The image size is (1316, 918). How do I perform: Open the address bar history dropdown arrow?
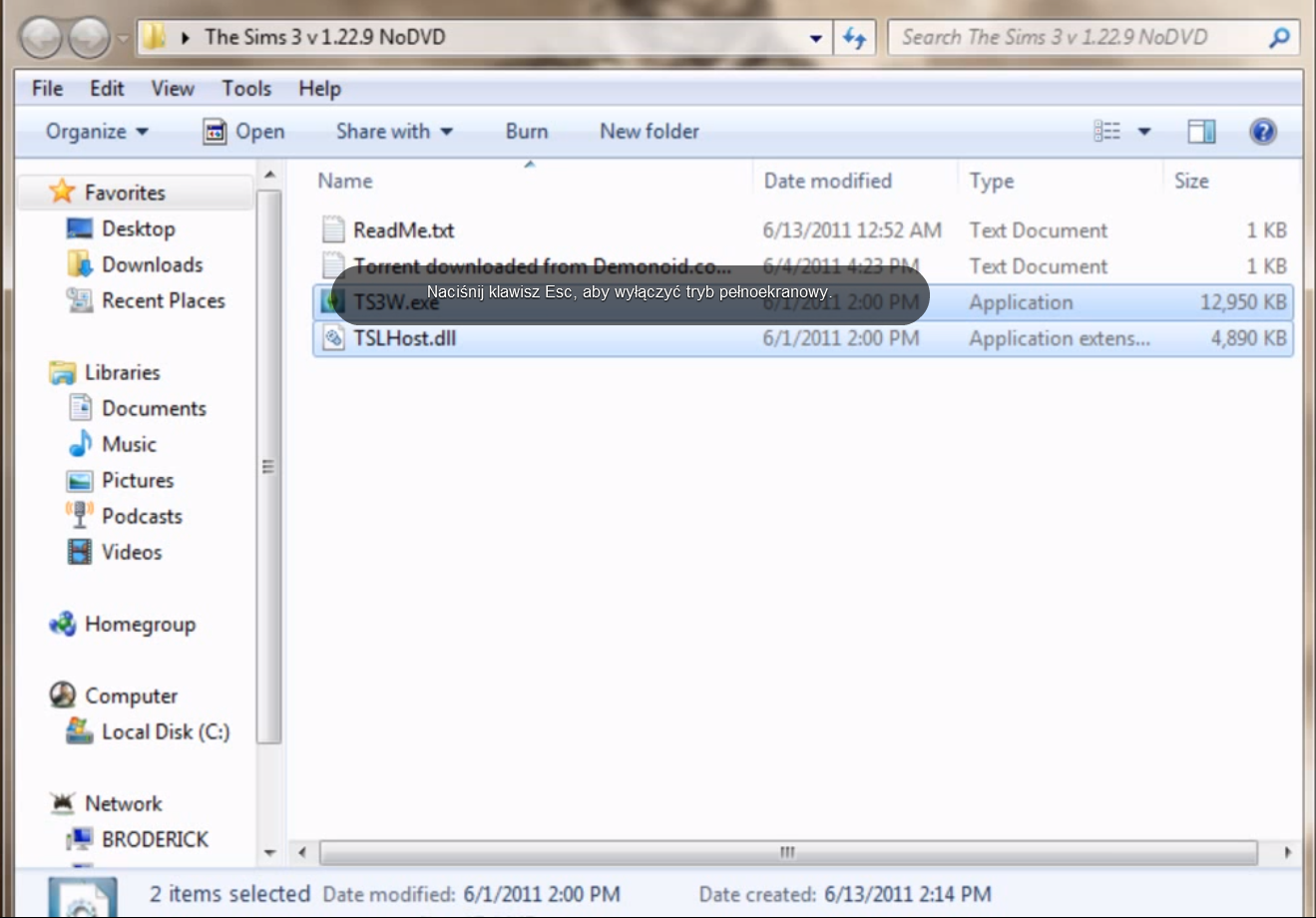816,39
